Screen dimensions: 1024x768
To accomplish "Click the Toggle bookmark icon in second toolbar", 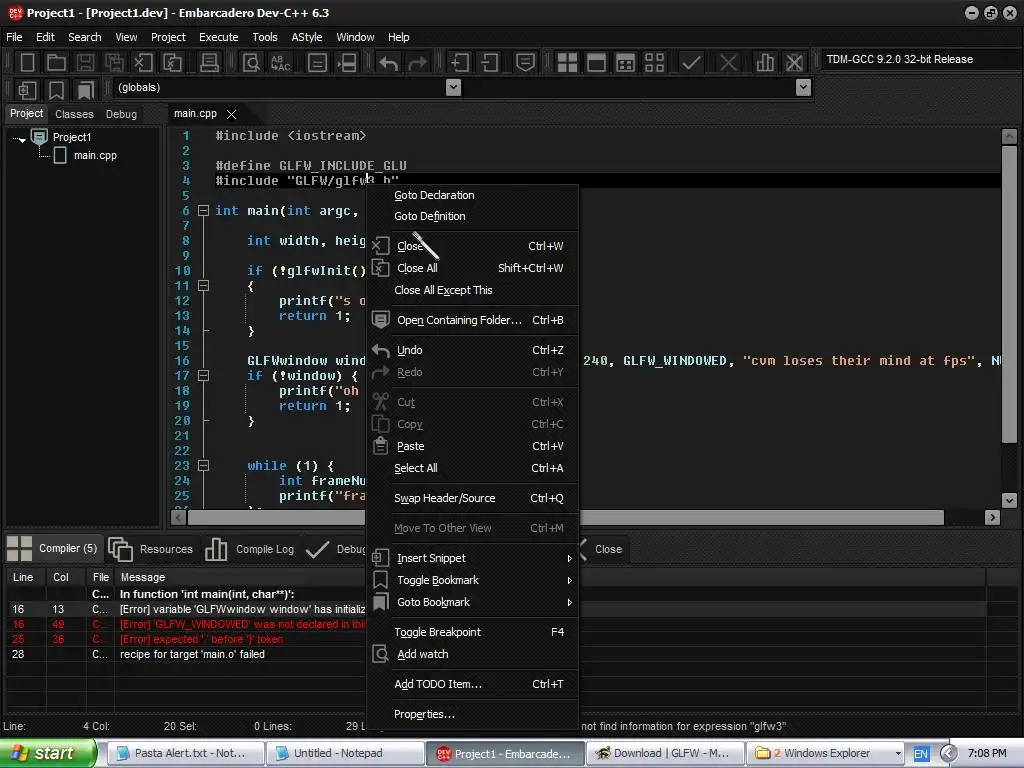I will pos(56,89).
